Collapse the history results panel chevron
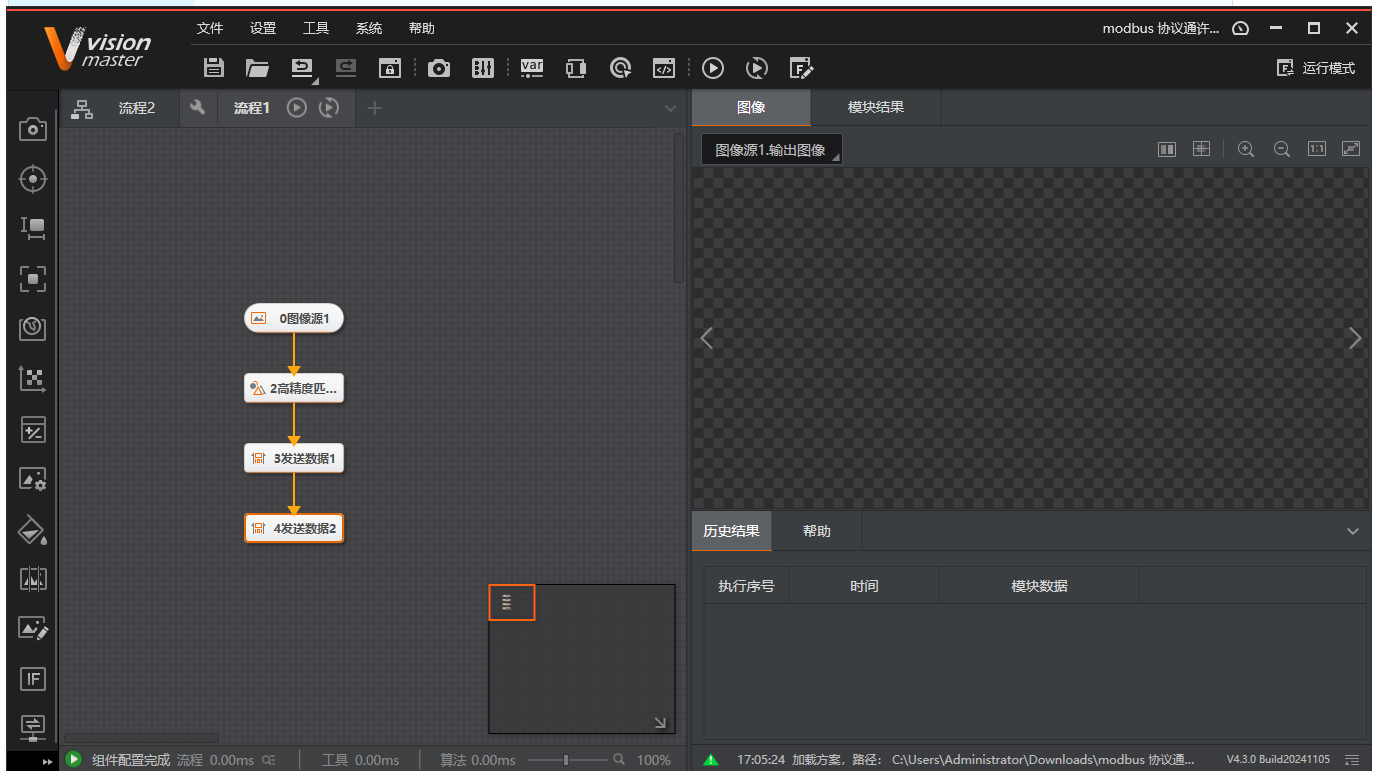 [1352, 531]
